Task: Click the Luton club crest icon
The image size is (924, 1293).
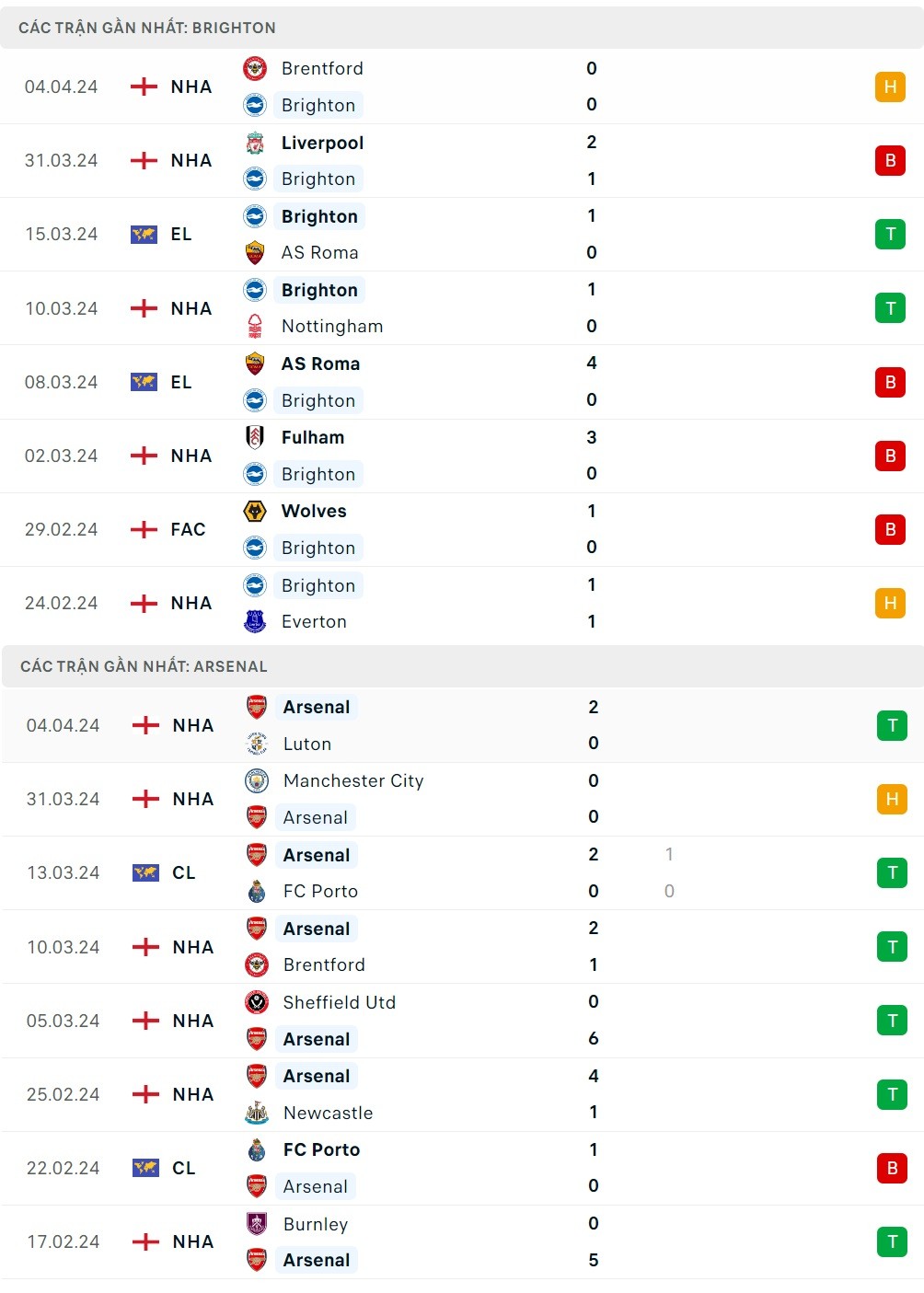Action: click(257, 744)
